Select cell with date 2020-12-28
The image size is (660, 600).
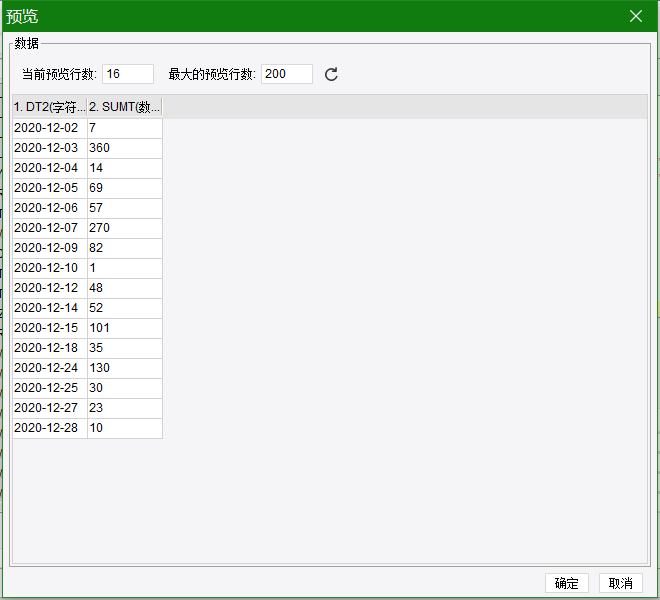click(50, 428)
